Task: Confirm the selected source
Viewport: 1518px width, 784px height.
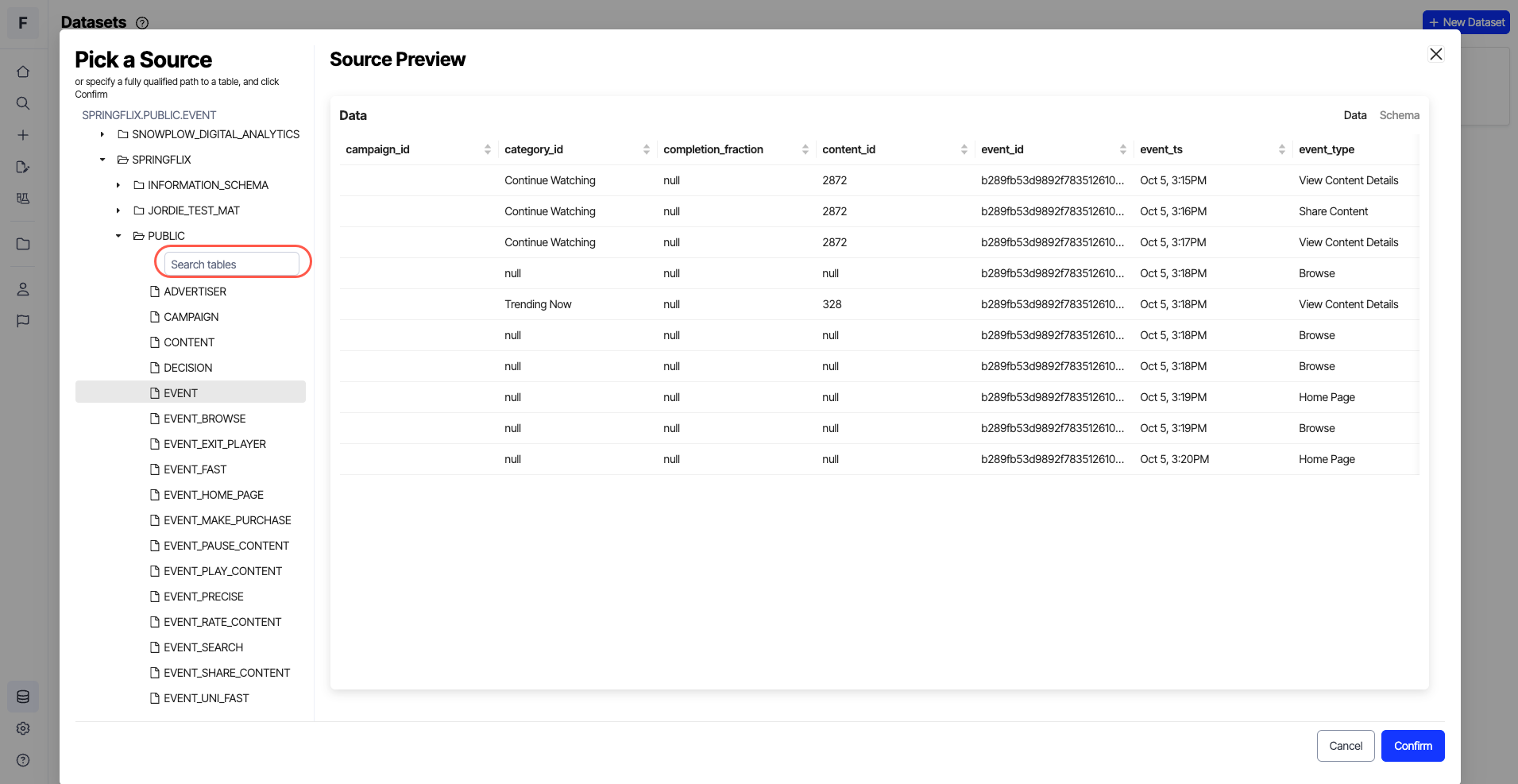Action: tap(1412, 745)
